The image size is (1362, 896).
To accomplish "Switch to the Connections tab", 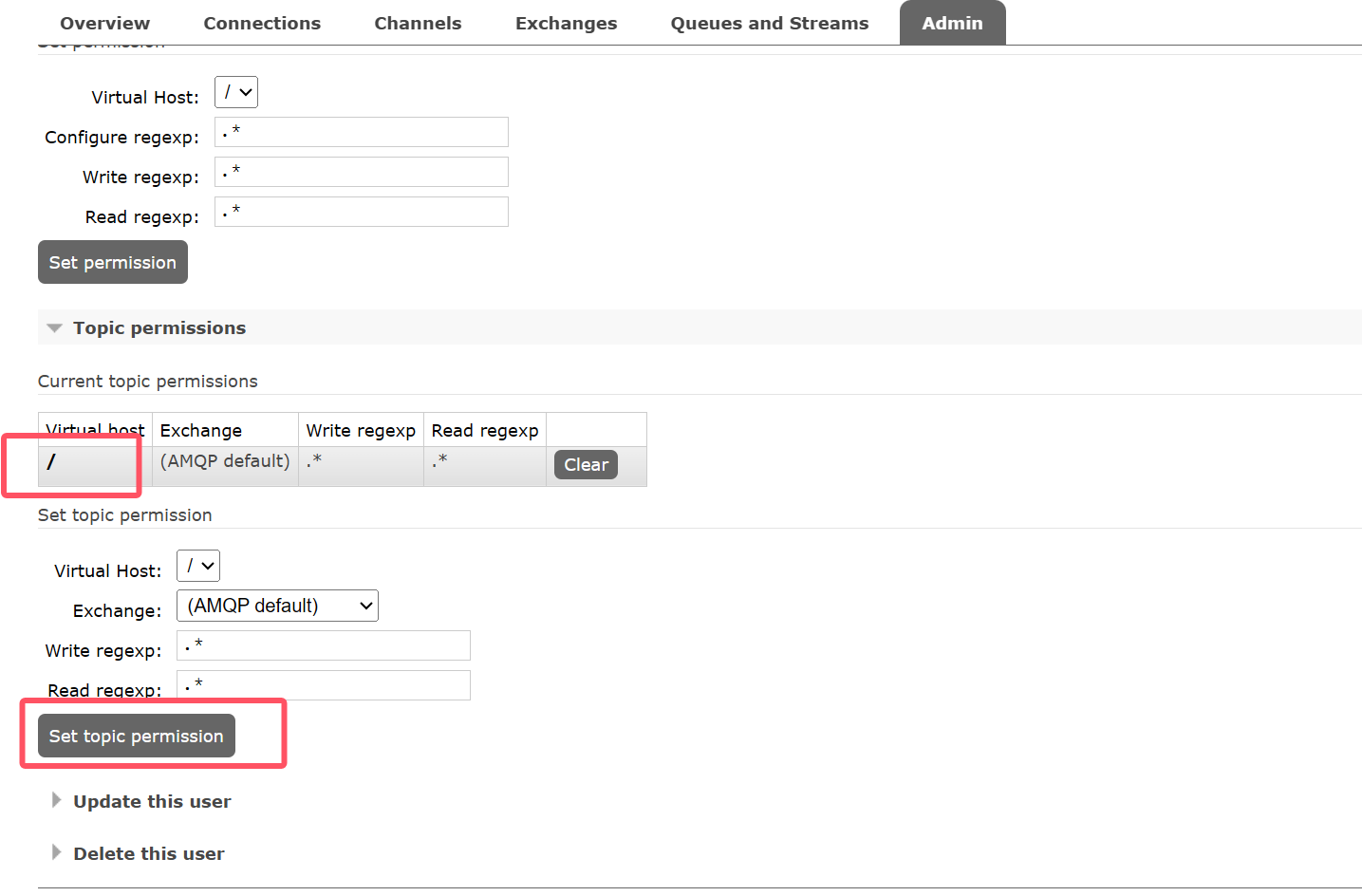I will coord(262,24).
